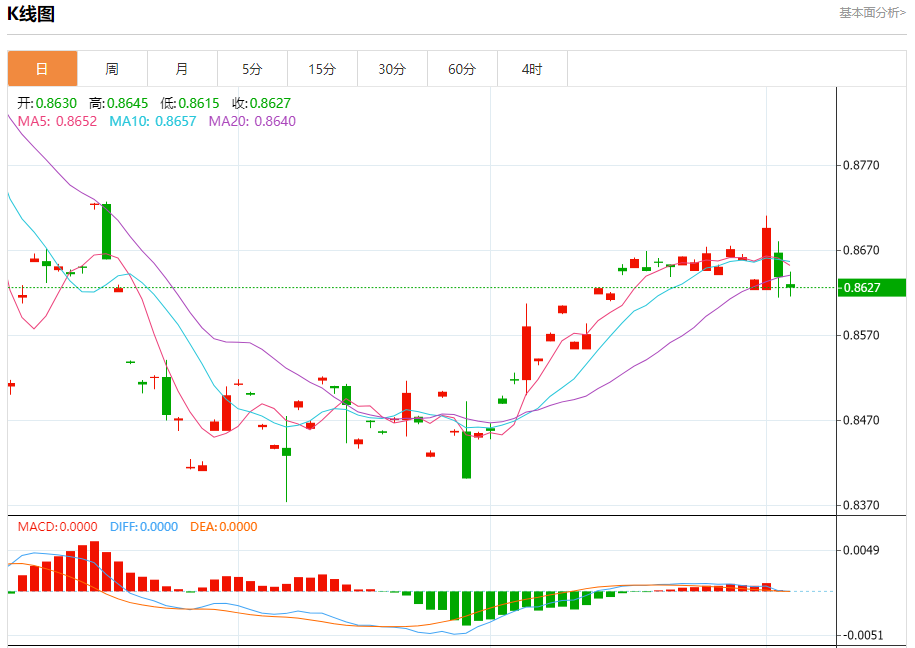Image resolution: width=915 pixels, height=648 pixels.
Task: Click the lowest large green candlestick near 0.8400
Action: point(466,455)
